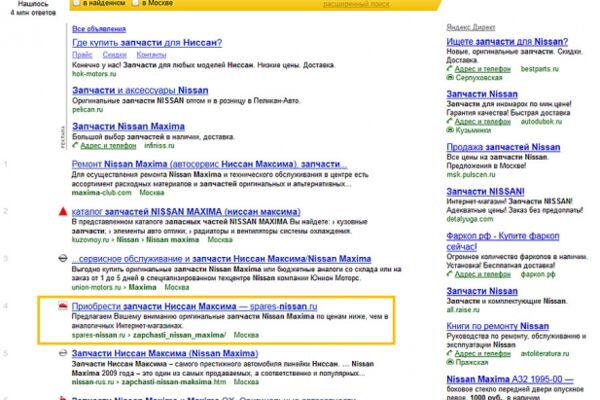600x400 pixels.
Task: Visit maxima-club.com green URL
Action: click(101, 193)
